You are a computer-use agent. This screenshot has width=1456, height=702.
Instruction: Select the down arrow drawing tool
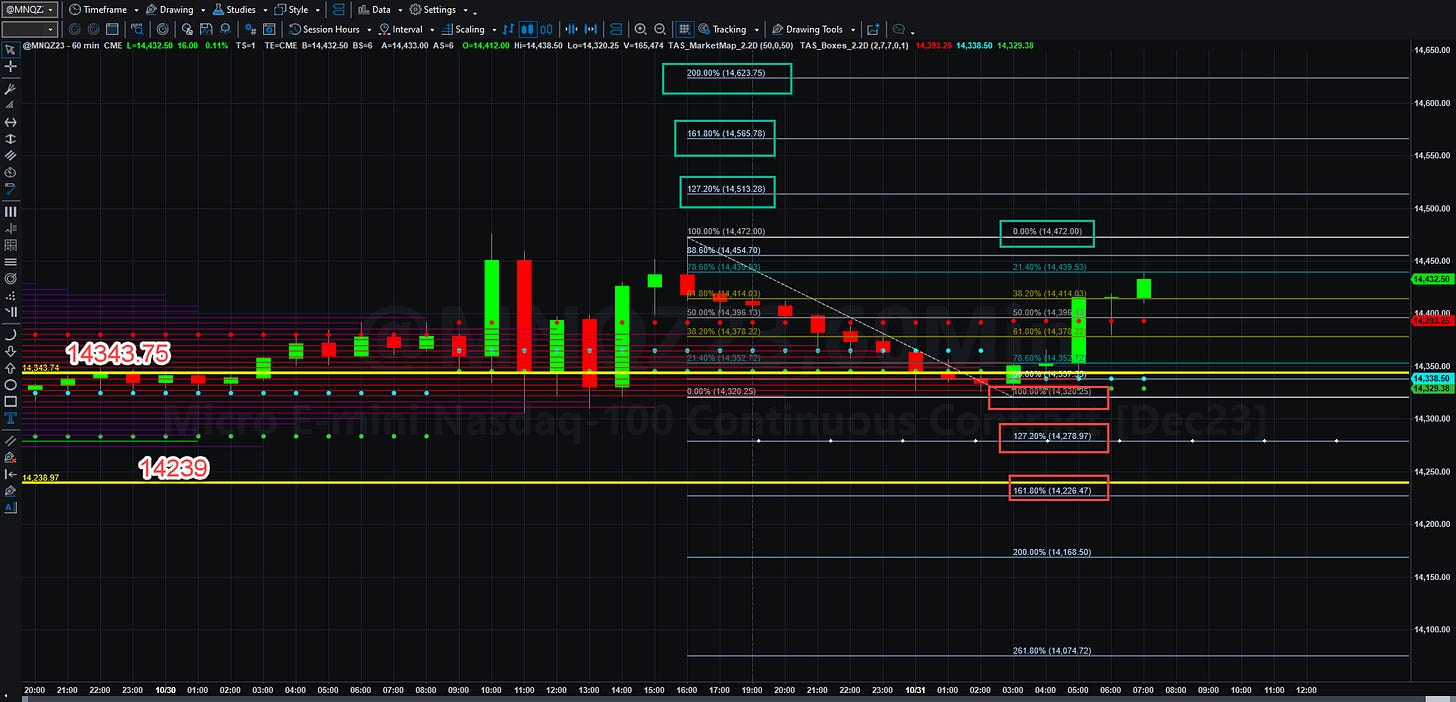[x=11, y=352]
